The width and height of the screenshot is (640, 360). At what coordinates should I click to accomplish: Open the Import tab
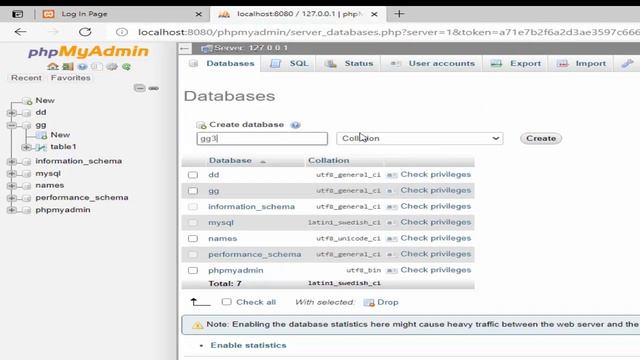pos(582,63)
